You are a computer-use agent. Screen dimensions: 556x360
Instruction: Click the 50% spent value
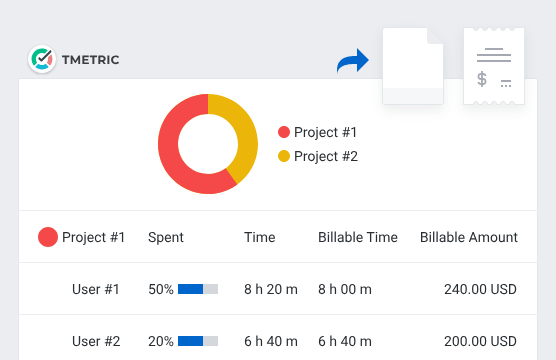pyautogui.click(x=161, y=289)
